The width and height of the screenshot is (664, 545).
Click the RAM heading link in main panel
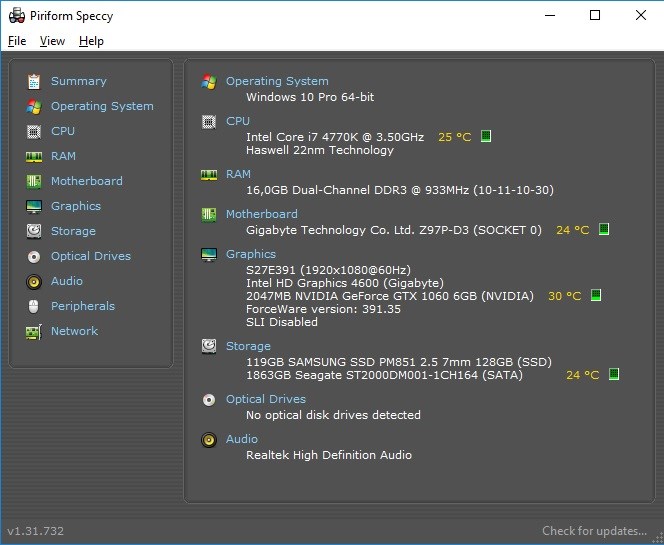(238, 174)
